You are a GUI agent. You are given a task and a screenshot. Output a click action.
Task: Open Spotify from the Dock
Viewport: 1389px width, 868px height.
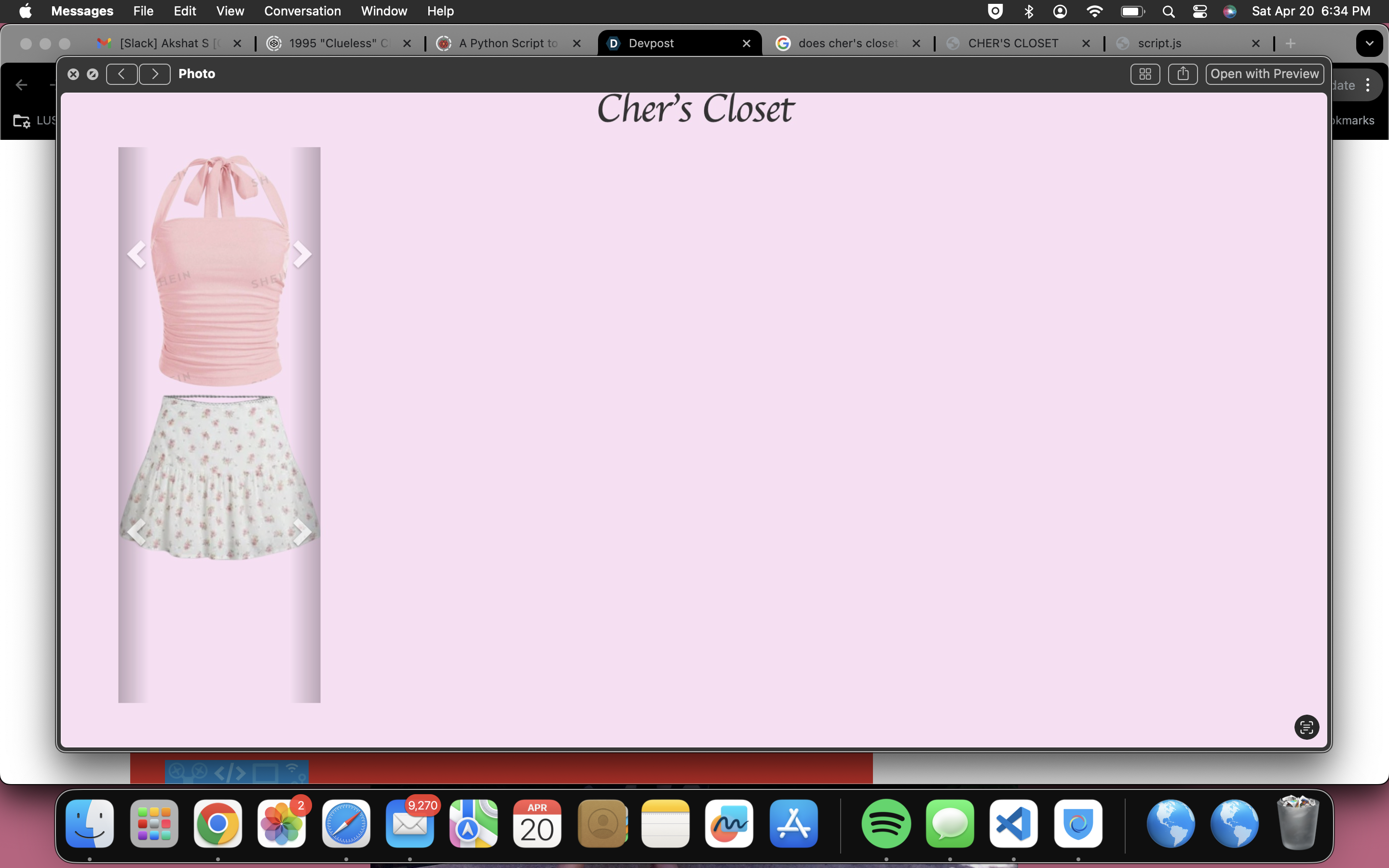coord(885,823)
